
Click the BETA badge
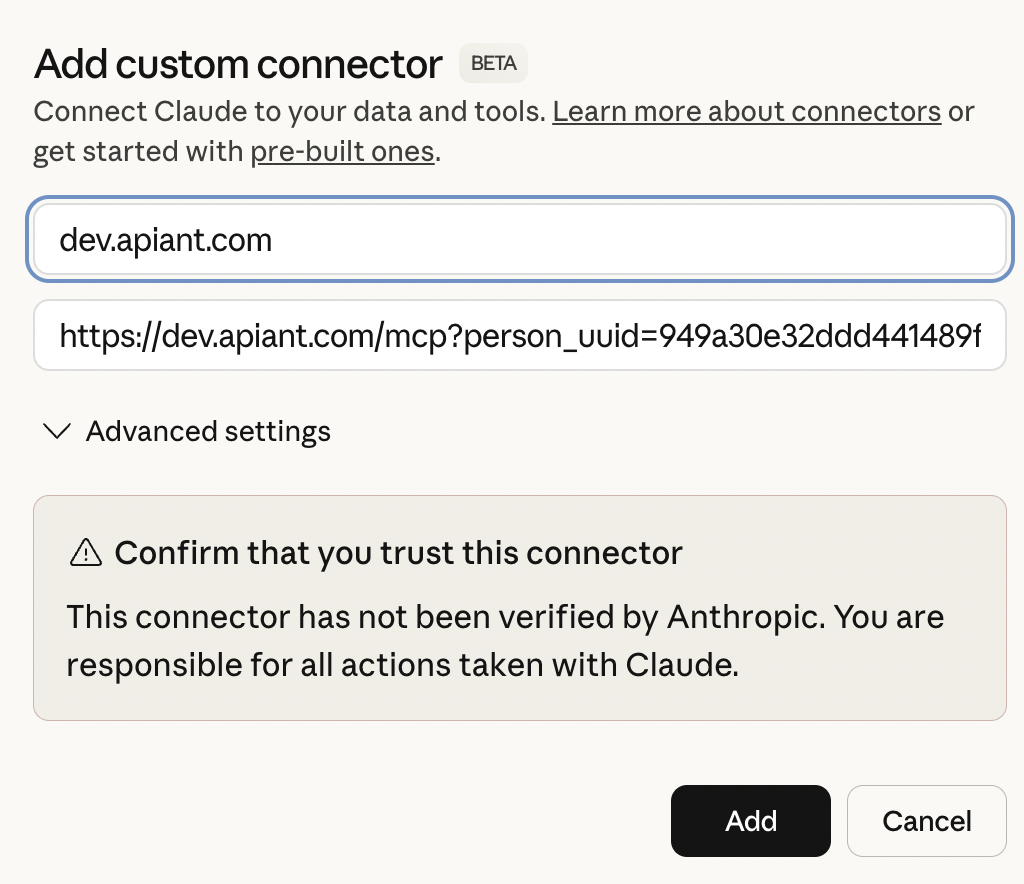point(493,64)
